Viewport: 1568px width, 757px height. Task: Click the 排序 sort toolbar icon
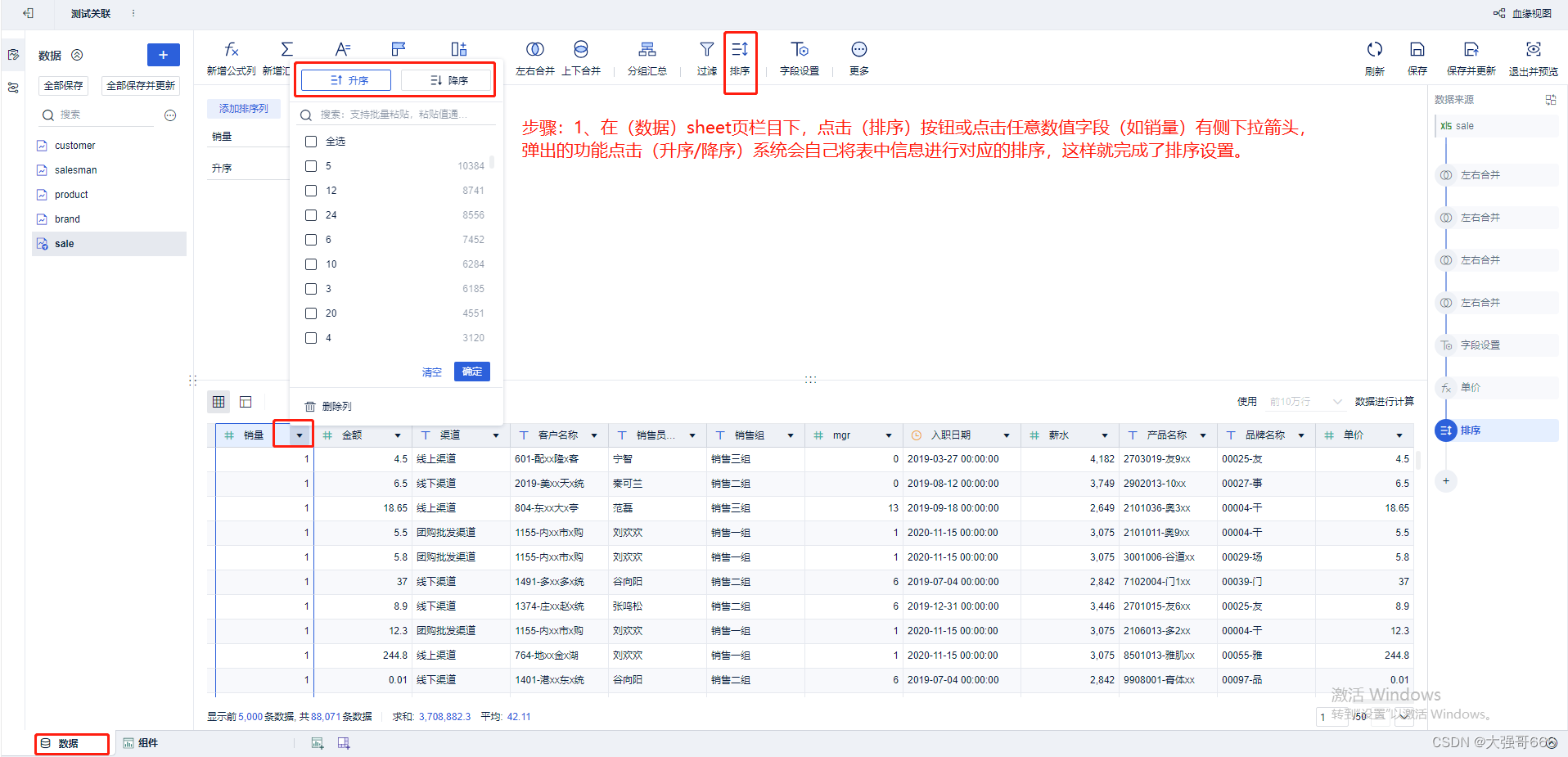pos(740,50)
